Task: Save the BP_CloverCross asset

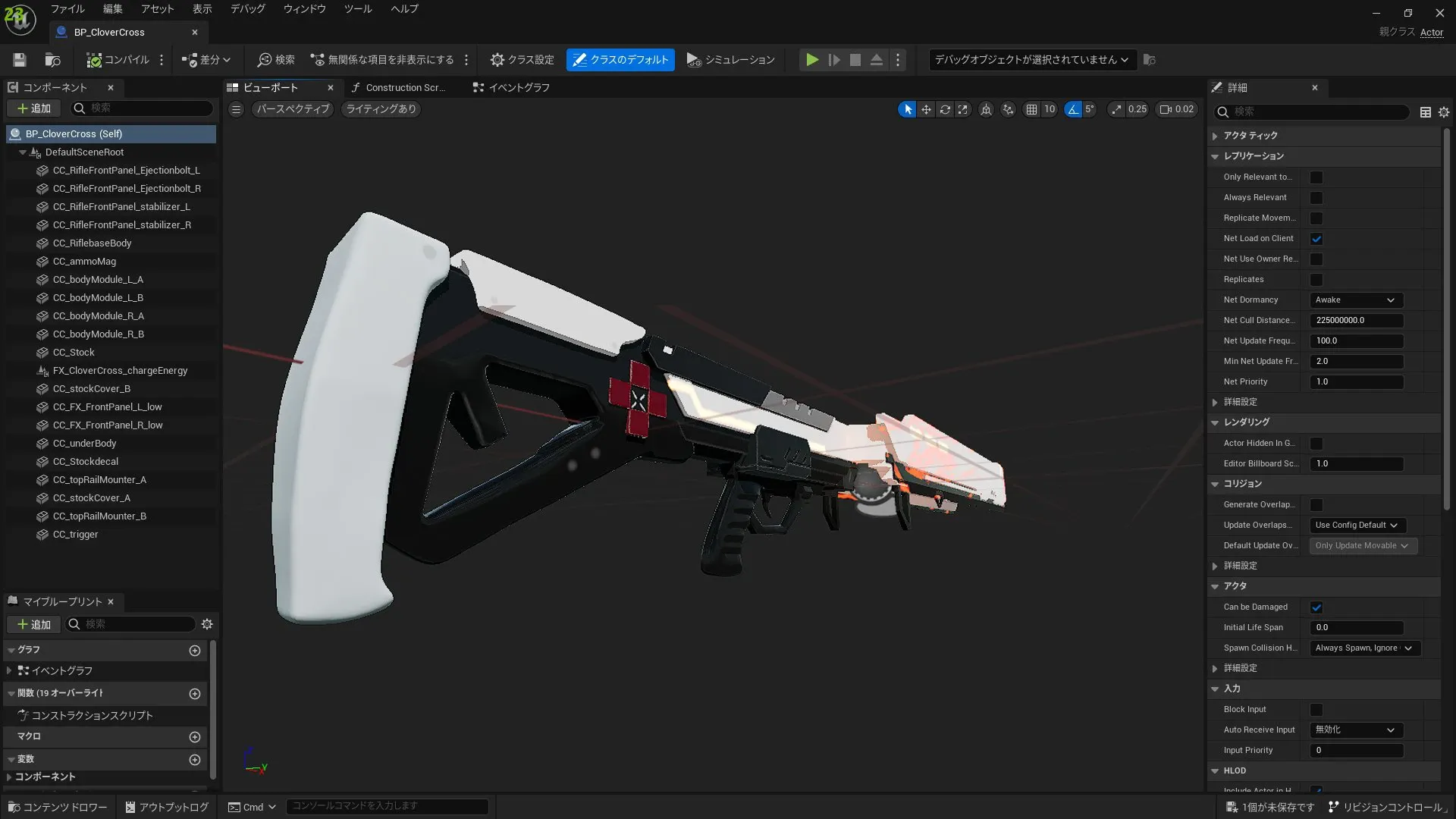Action: (19, 60)
